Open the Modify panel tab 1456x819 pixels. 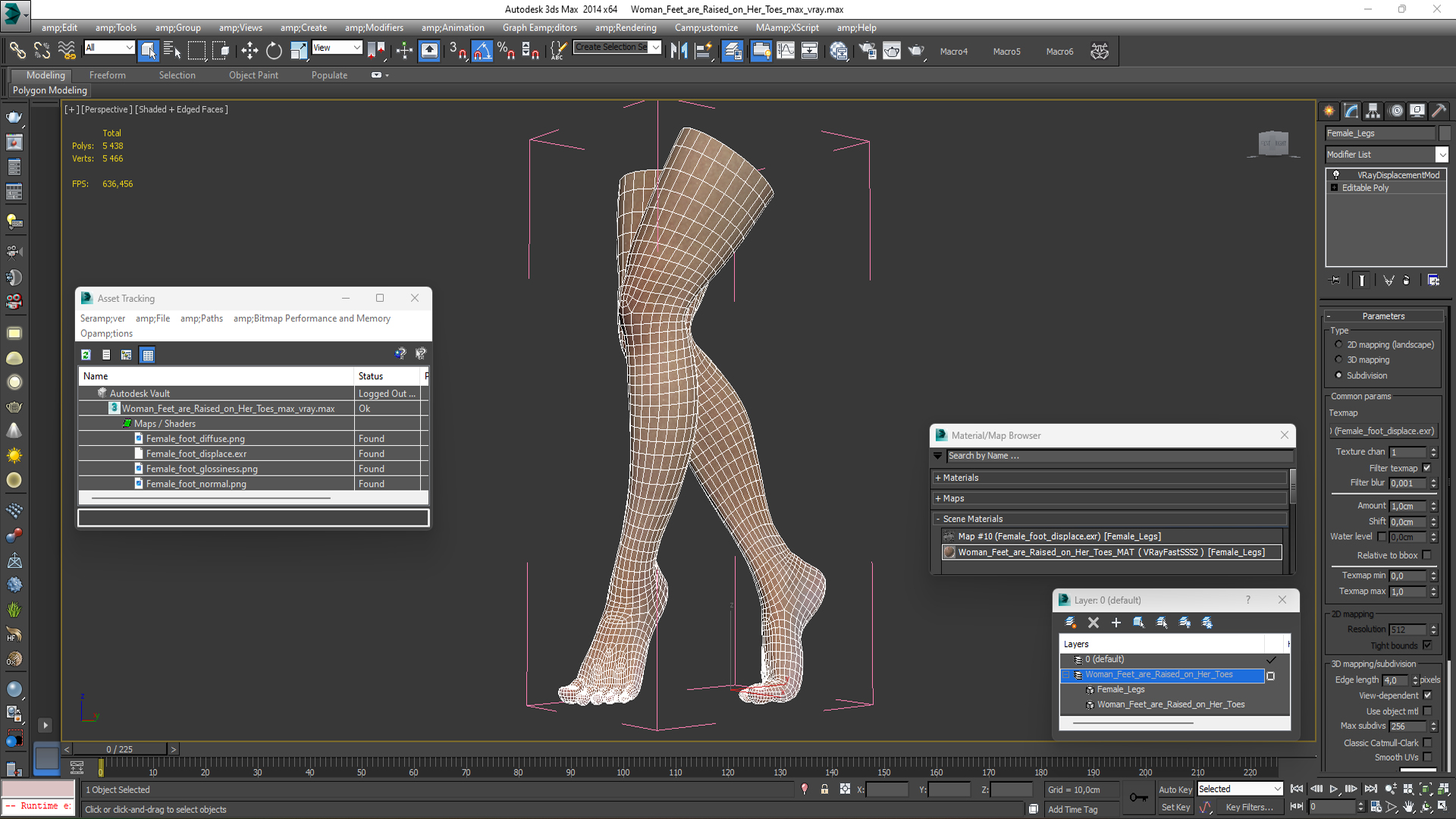coord(1351,111)
